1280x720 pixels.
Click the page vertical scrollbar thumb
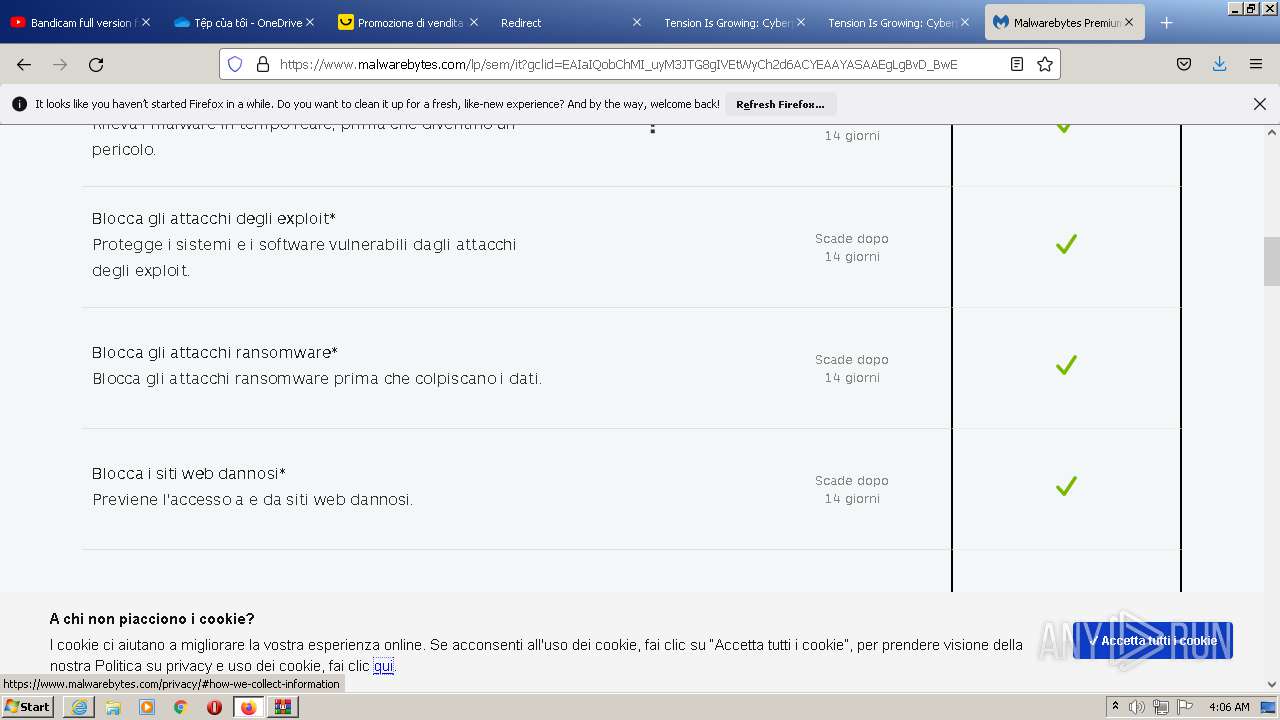1271,261
